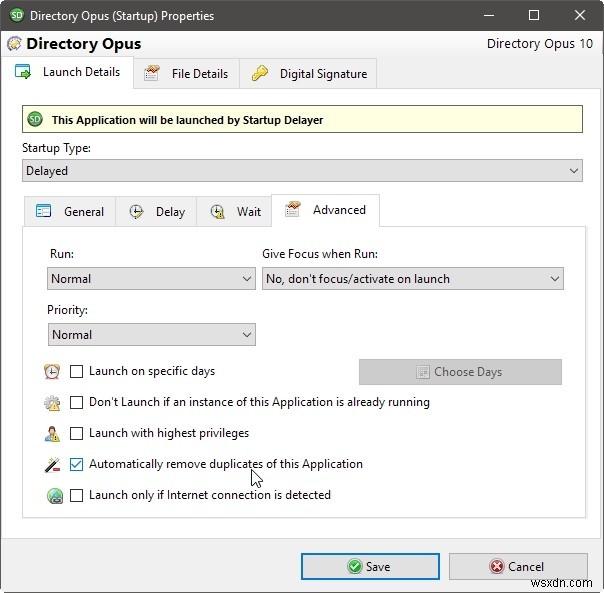Click red X icon on Cancel button
Viewport: 604px width, 593px height.
click(497, 566)
